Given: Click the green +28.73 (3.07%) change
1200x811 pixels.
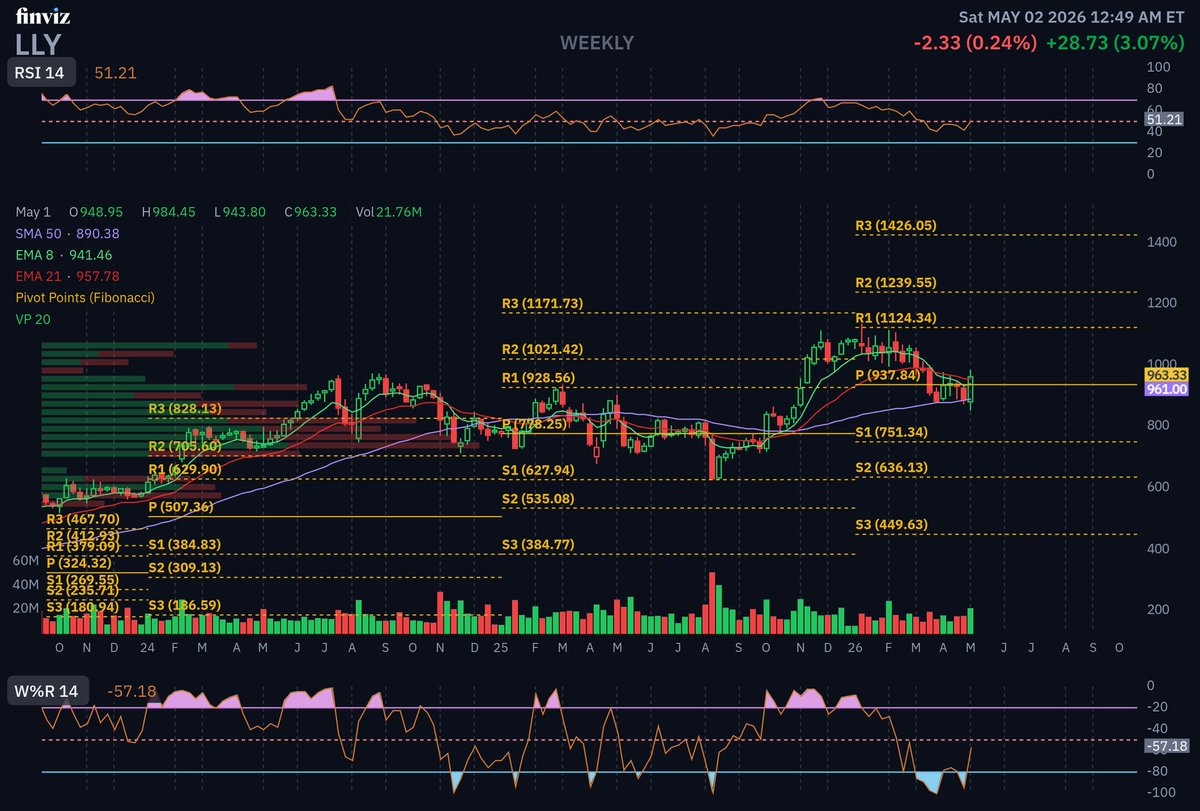Looking at the screenshot, I should point(1117,44).
